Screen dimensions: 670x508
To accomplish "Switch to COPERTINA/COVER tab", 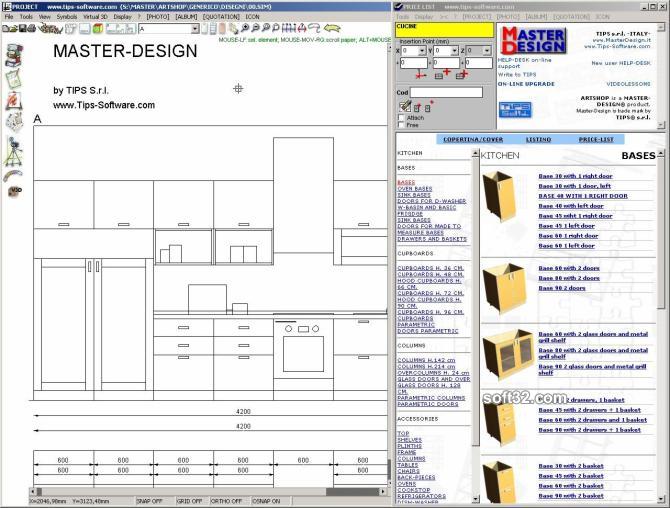I will tap(473, 139).
